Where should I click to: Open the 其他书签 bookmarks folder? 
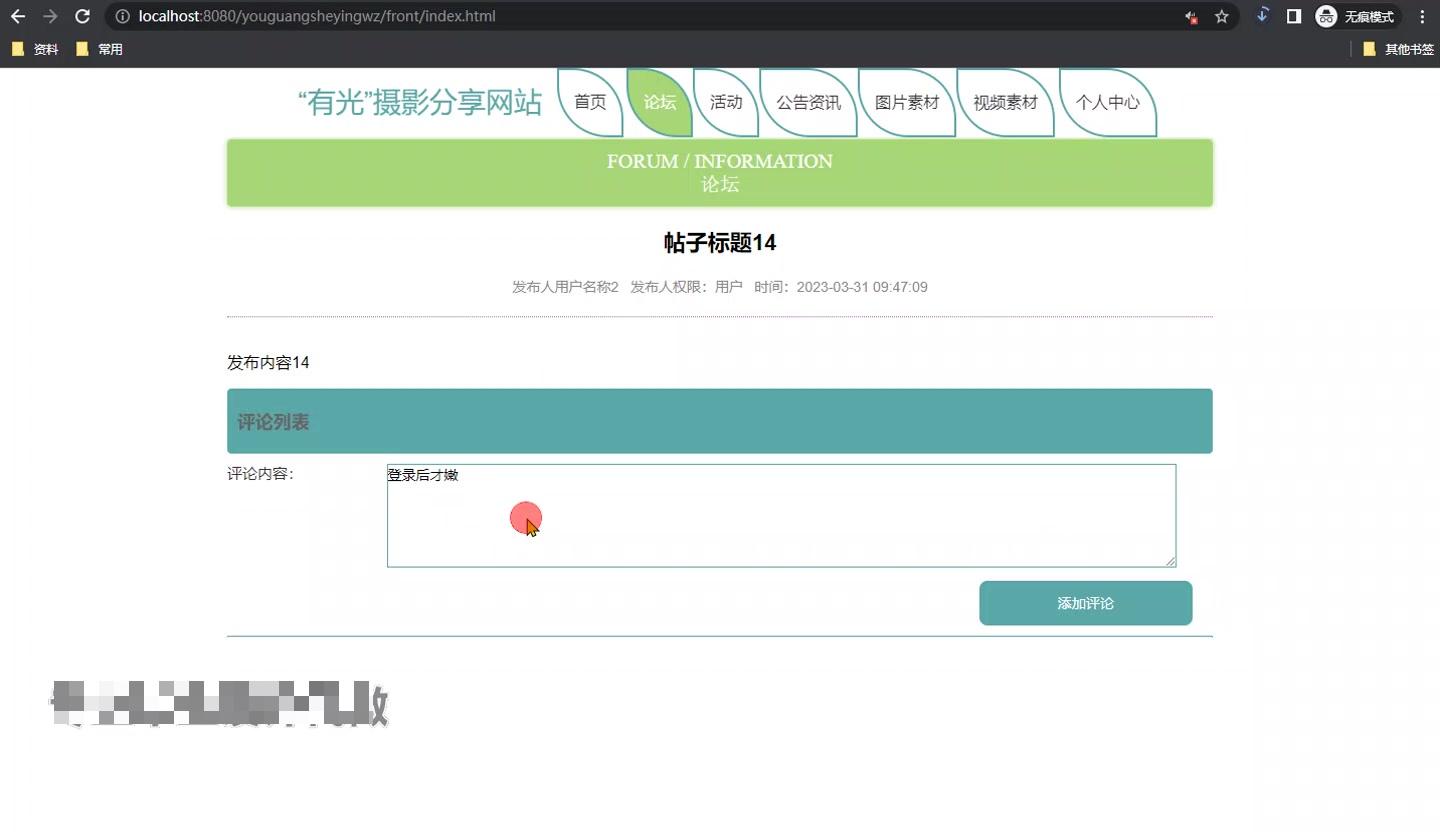[1398, 49]
